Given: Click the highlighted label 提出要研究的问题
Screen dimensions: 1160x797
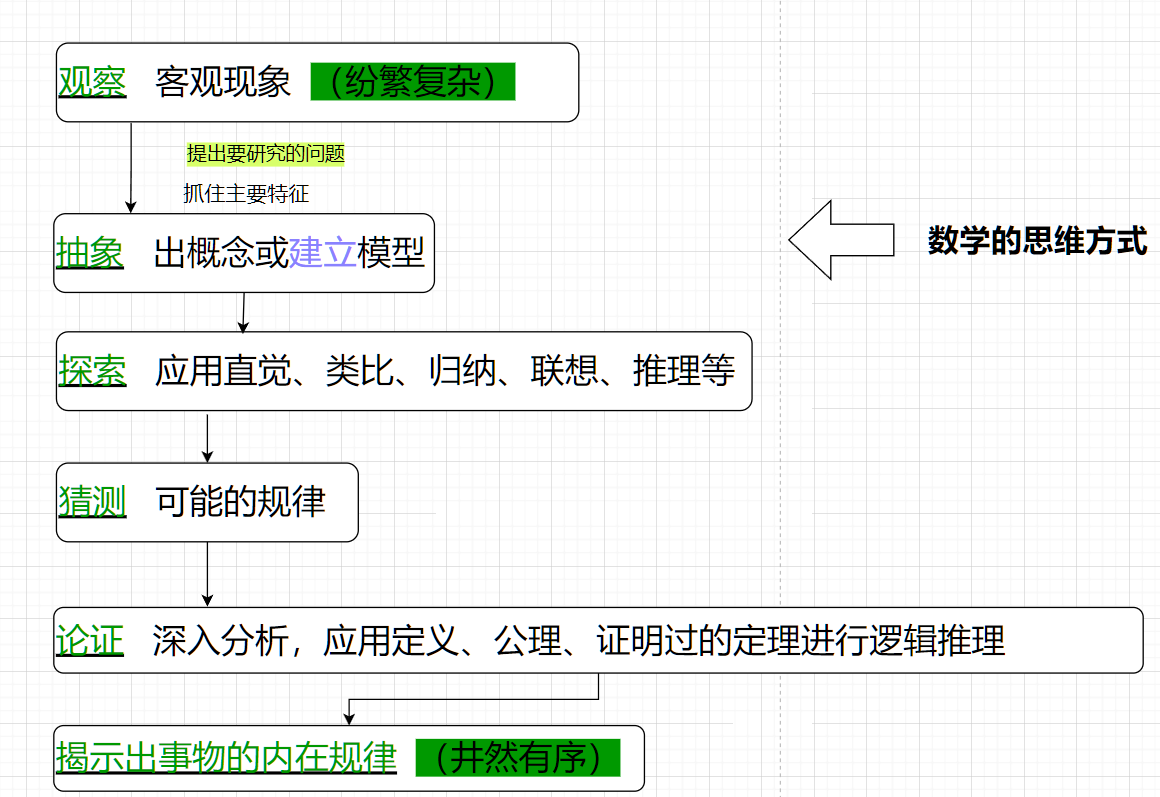Looking at the screenshot, I should pos(265,155).
